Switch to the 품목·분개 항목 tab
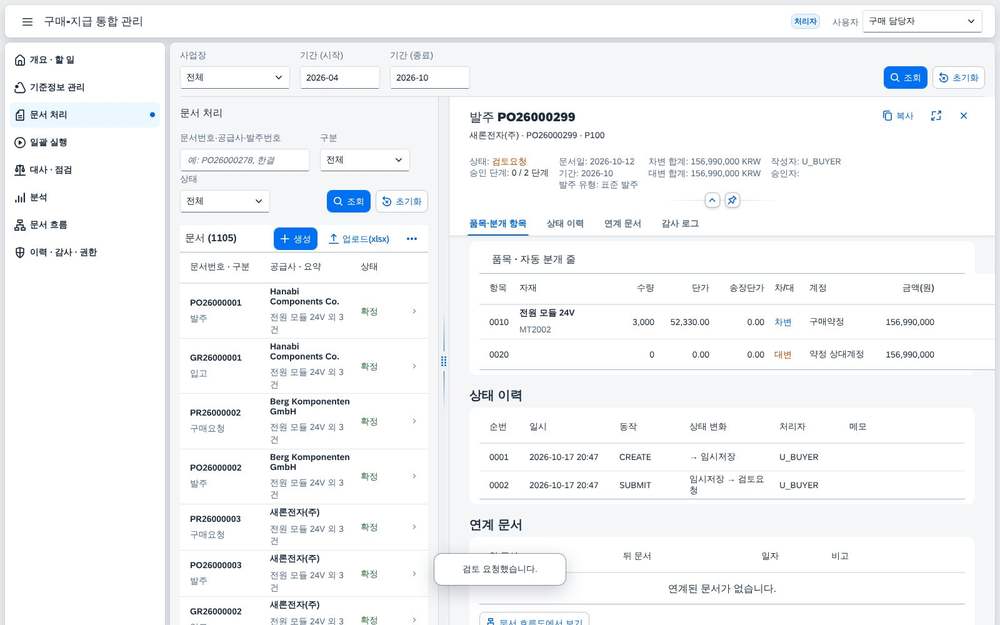 pyautogui.click(x=498, y=224)
